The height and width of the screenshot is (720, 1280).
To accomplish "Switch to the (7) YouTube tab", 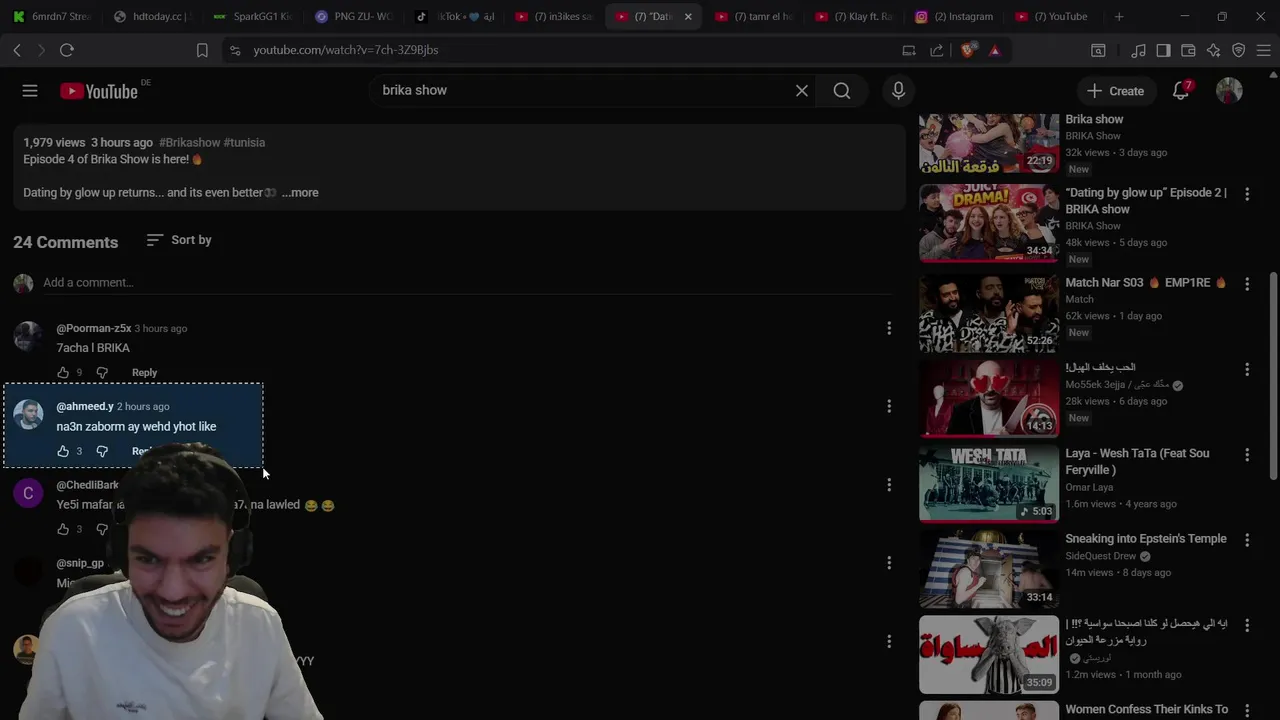I will tap(1054, 16).
